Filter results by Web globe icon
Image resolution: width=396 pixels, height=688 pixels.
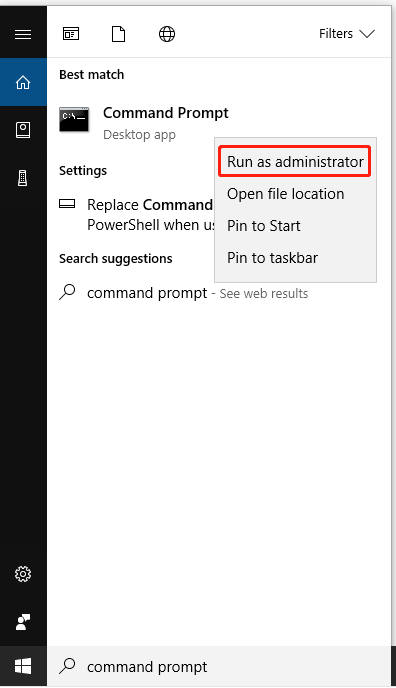coord(167,34)
